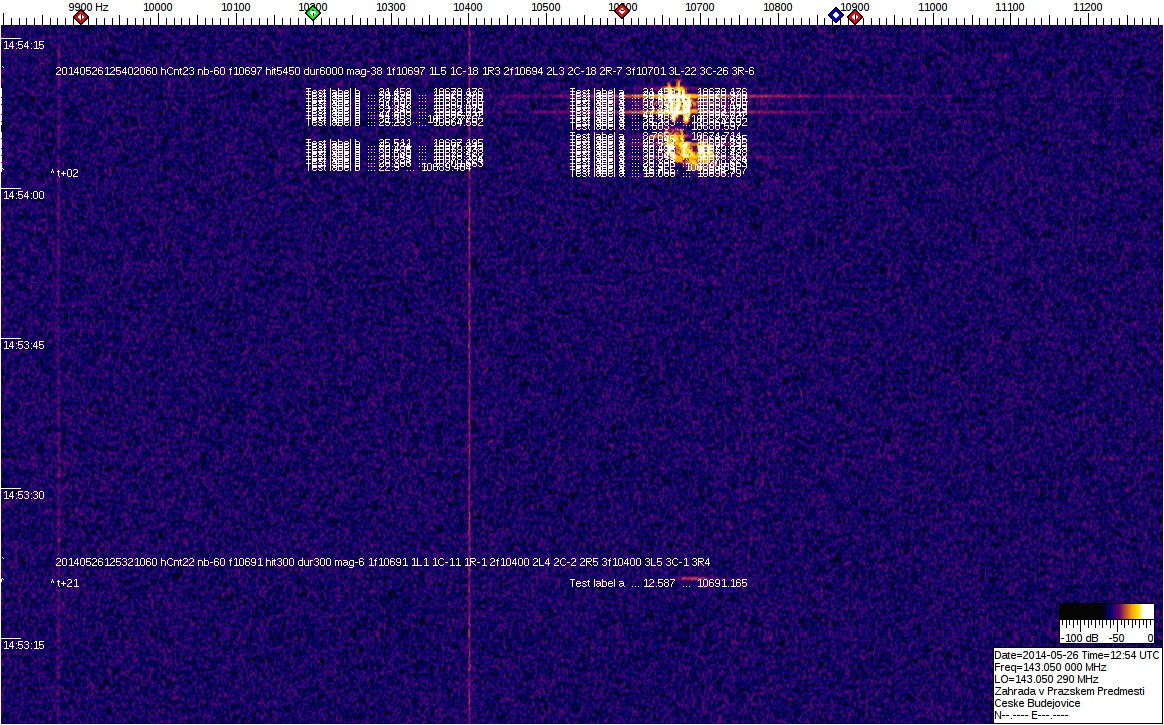Select the blue diamond frequency marker
The image size is (1164, 725).
click(x=836, y=14)
